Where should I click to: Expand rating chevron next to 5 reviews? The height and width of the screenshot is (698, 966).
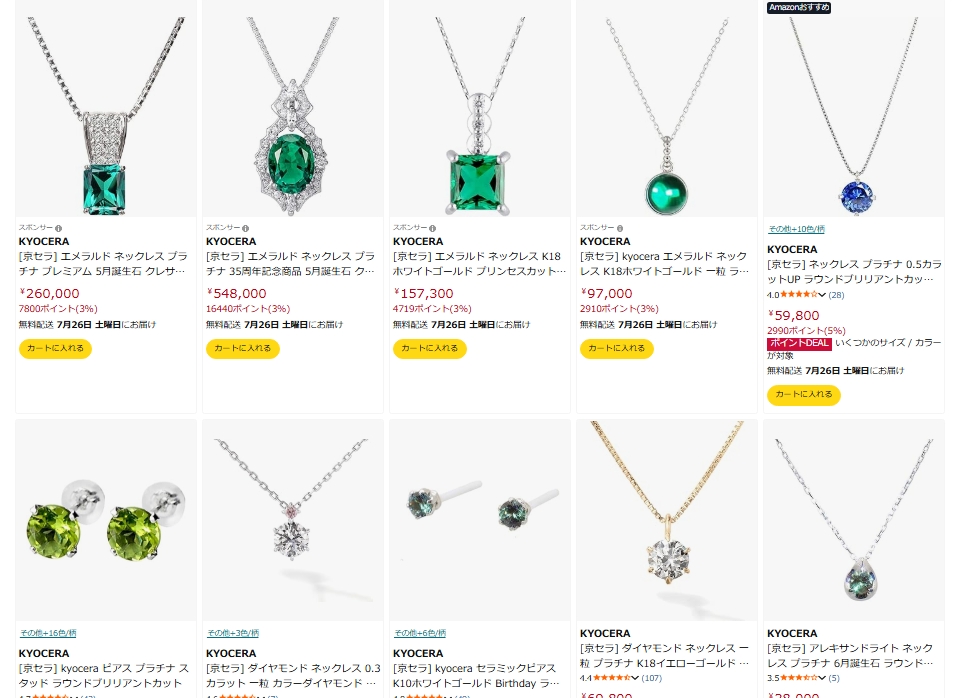822,678
